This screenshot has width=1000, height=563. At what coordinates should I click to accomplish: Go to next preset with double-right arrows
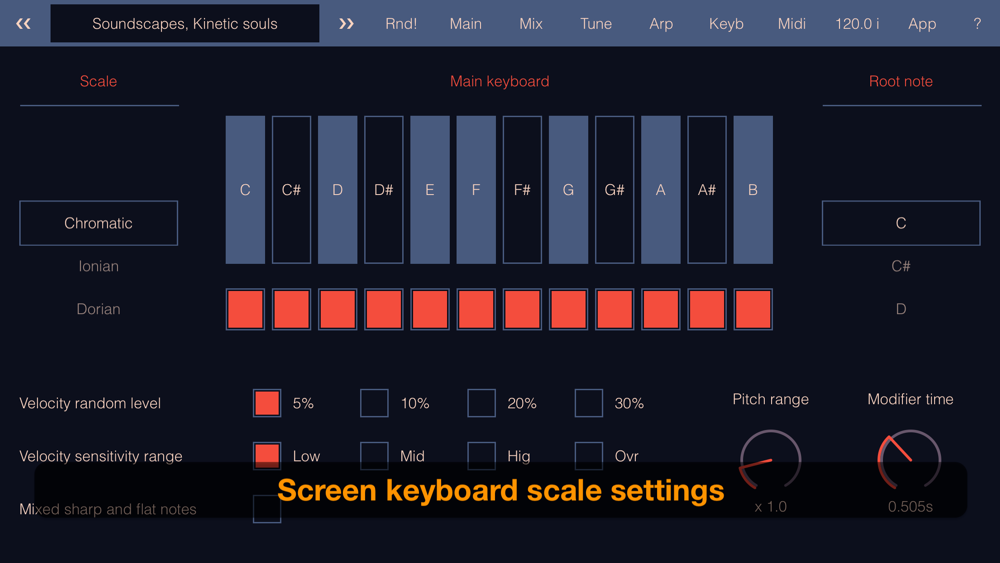[x=346, y=23]
